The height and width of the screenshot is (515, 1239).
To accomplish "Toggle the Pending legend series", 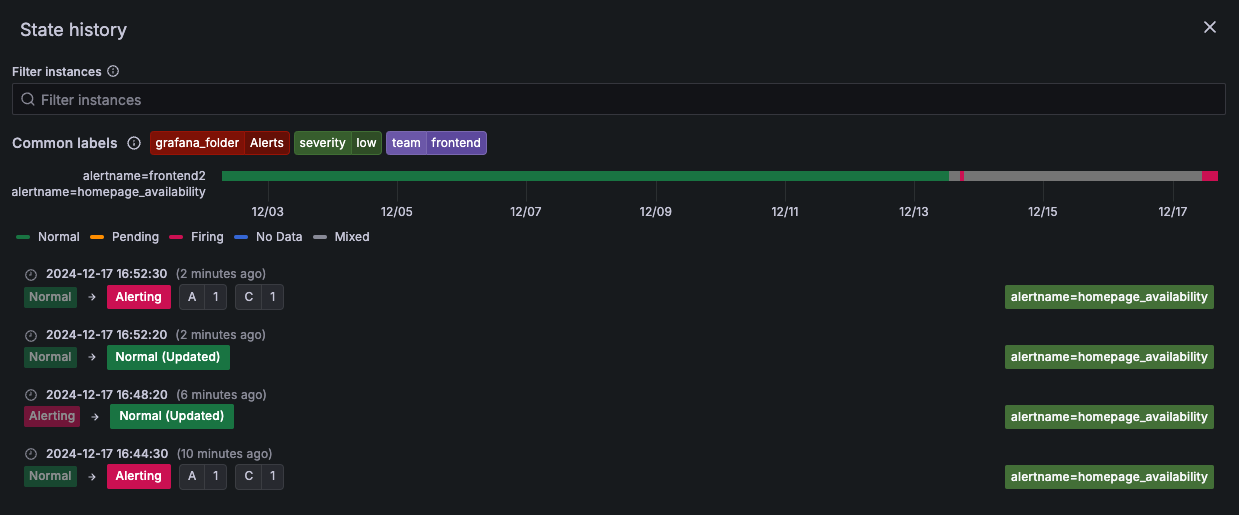I will (x=125, y=237).
